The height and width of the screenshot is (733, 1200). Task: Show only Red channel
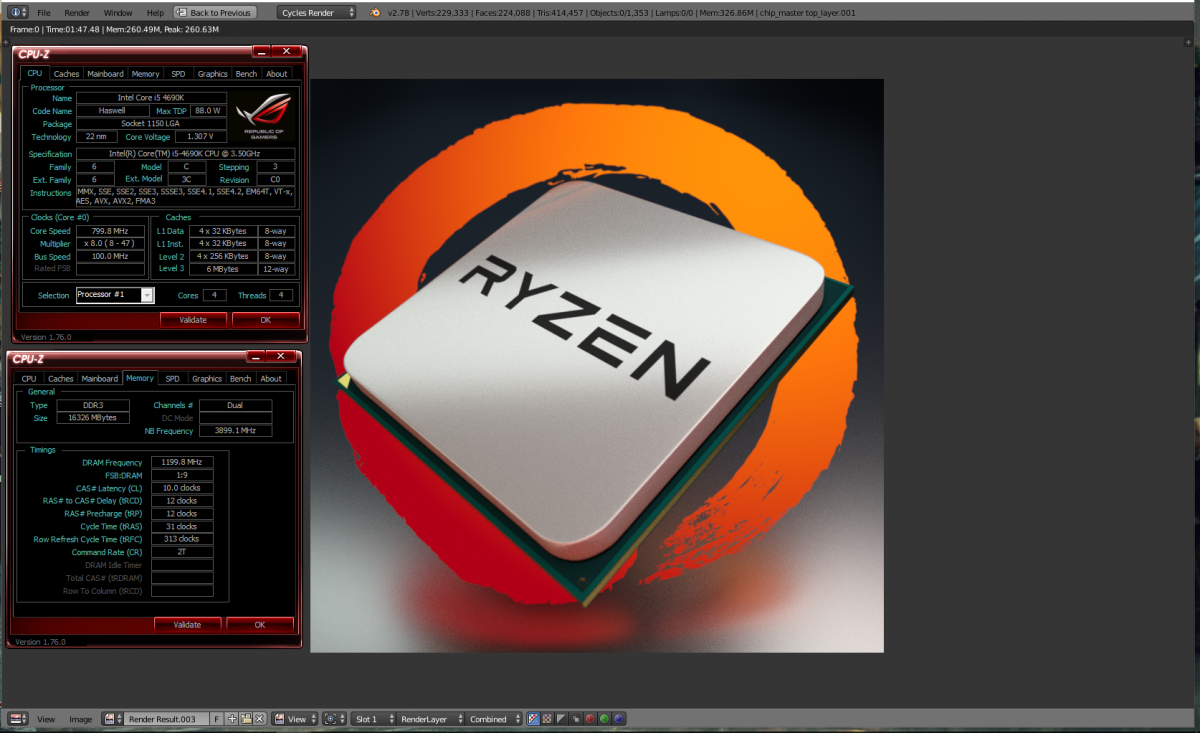pyautogui.click(x=590, y=718)
